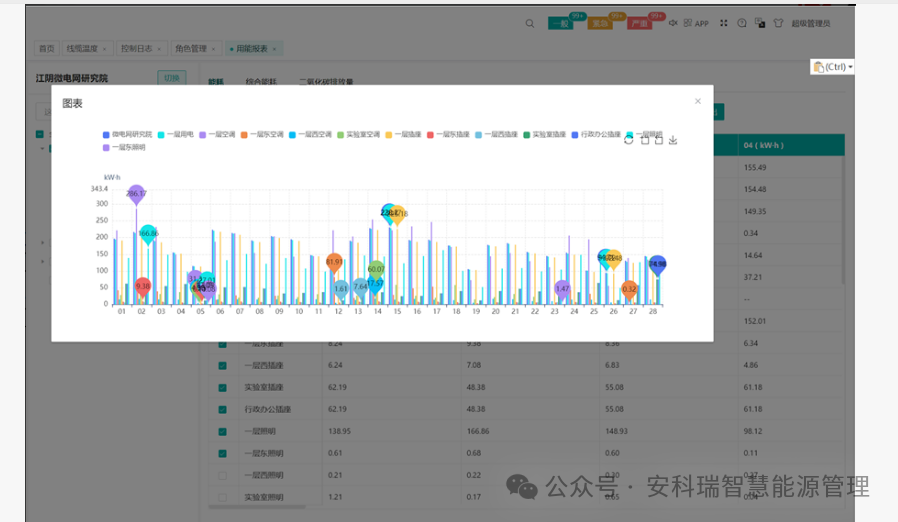Open the 一般 alarm badge
Viewport: 898px width, 522px height.
point(561,23)
